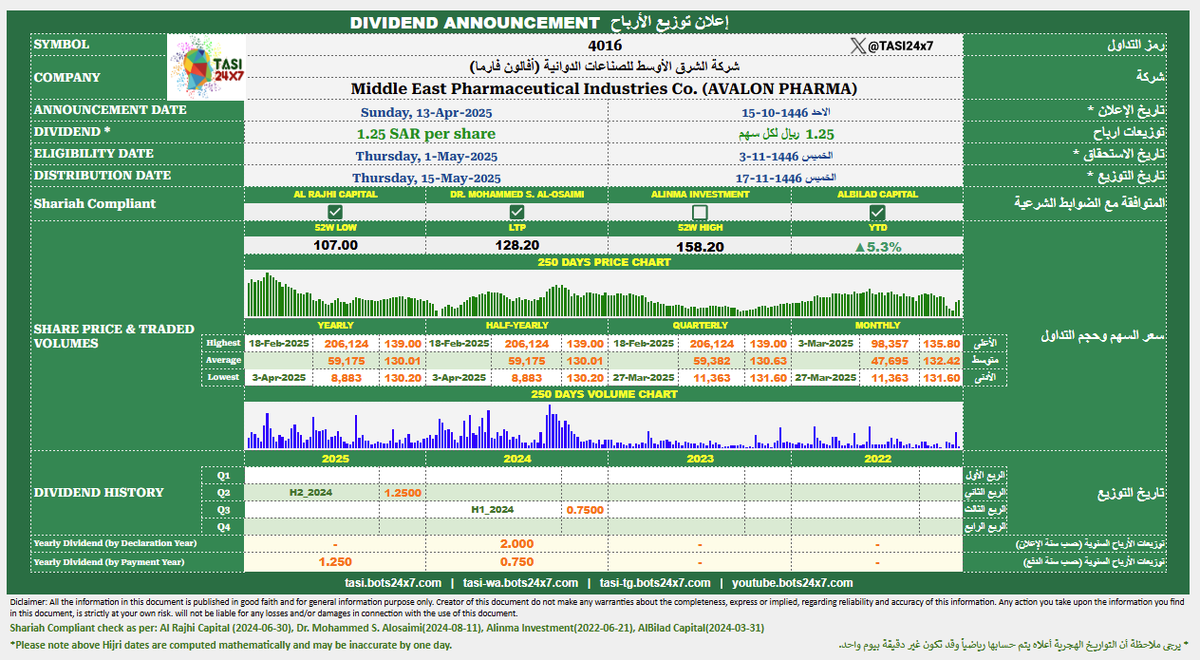Open the youtube.bots24x7.com link
The width and height of the screenshot is (1200, 660).
coord(792,582)
